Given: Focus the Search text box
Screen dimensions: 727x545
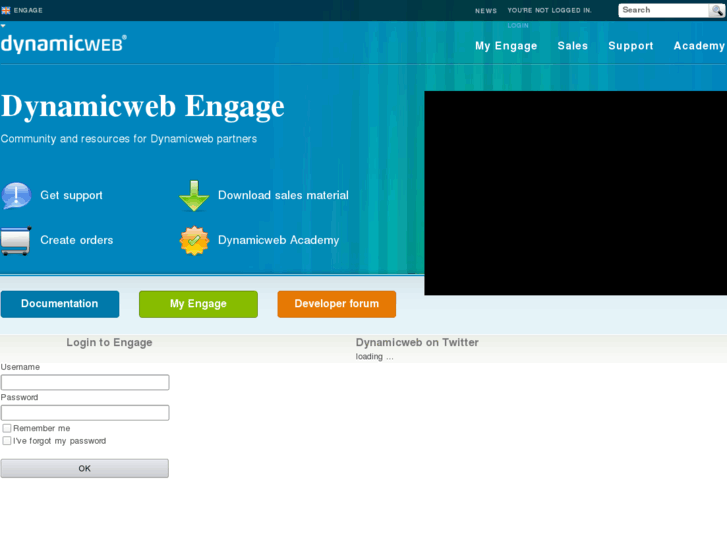Looking at the screenshot, I should click(x=664, y=10).
